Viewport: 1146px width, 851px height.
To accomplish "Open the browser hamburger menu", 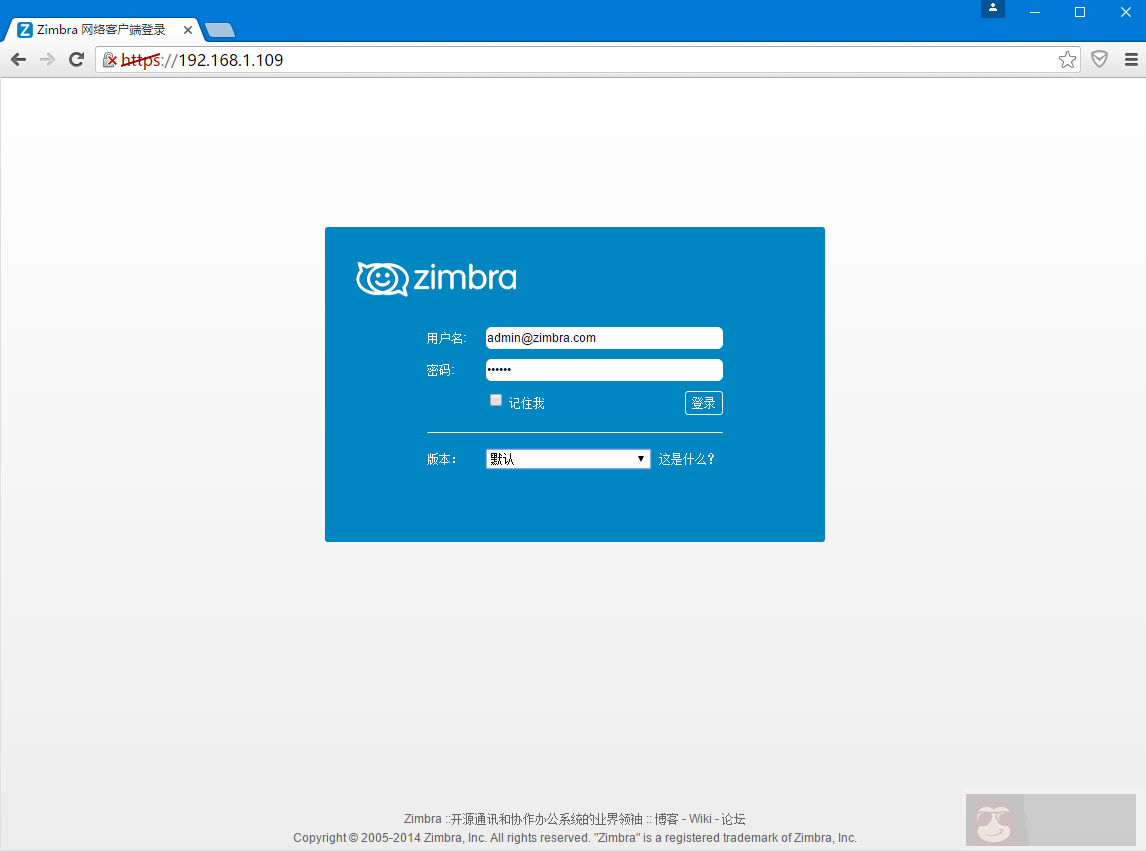I will [1131, 59].
